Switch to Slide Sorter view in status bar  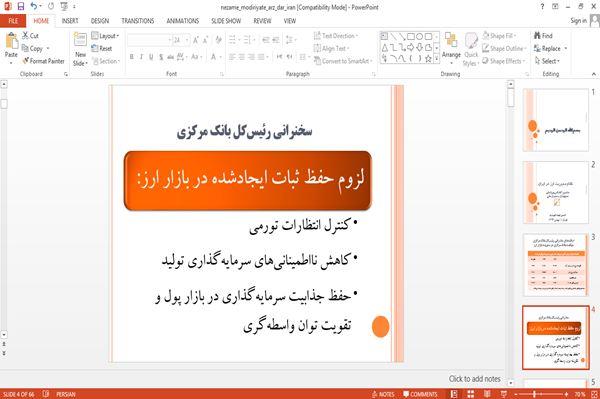[x=471, y=394]
